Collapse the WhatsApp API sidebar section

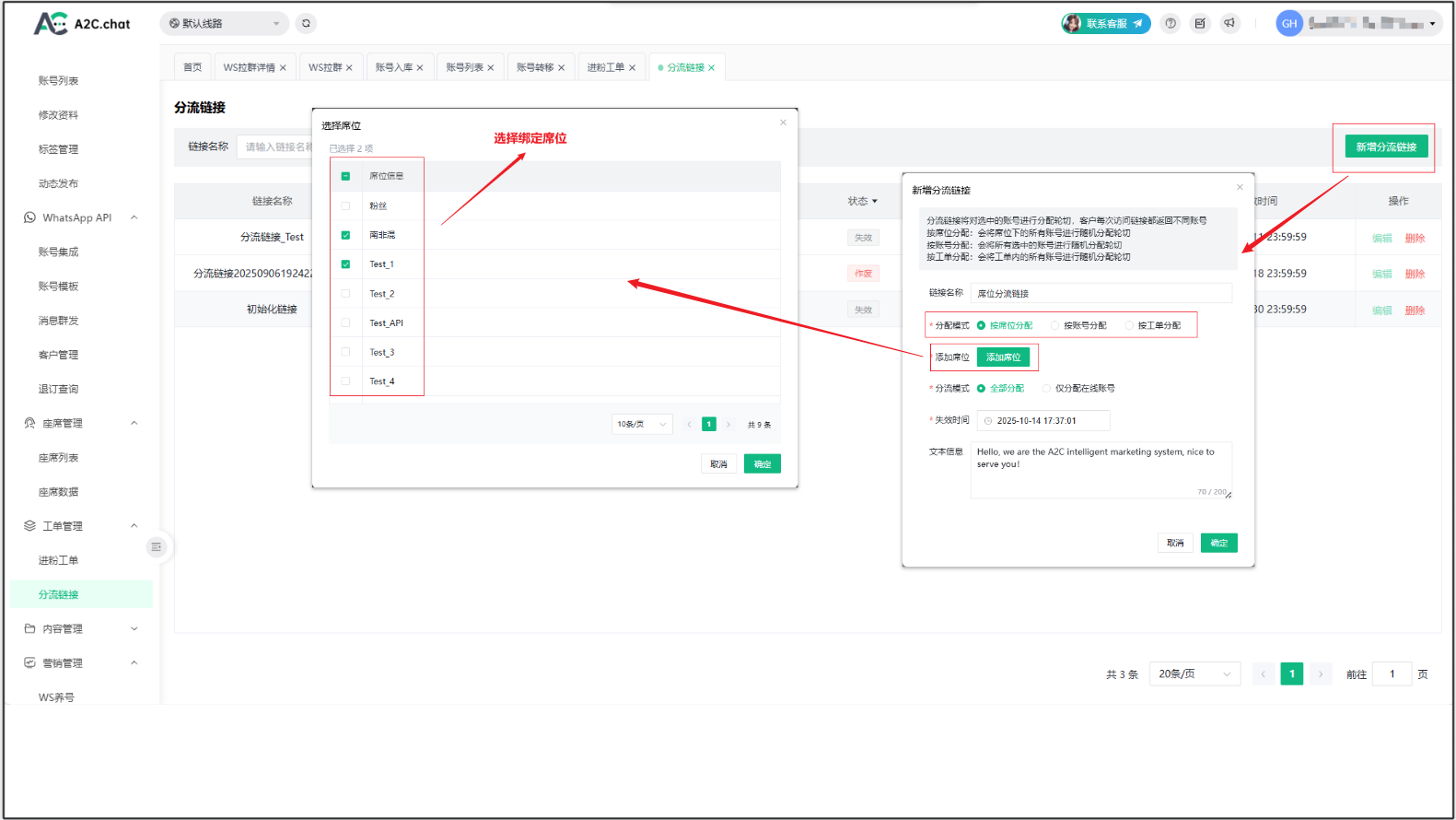134,218
